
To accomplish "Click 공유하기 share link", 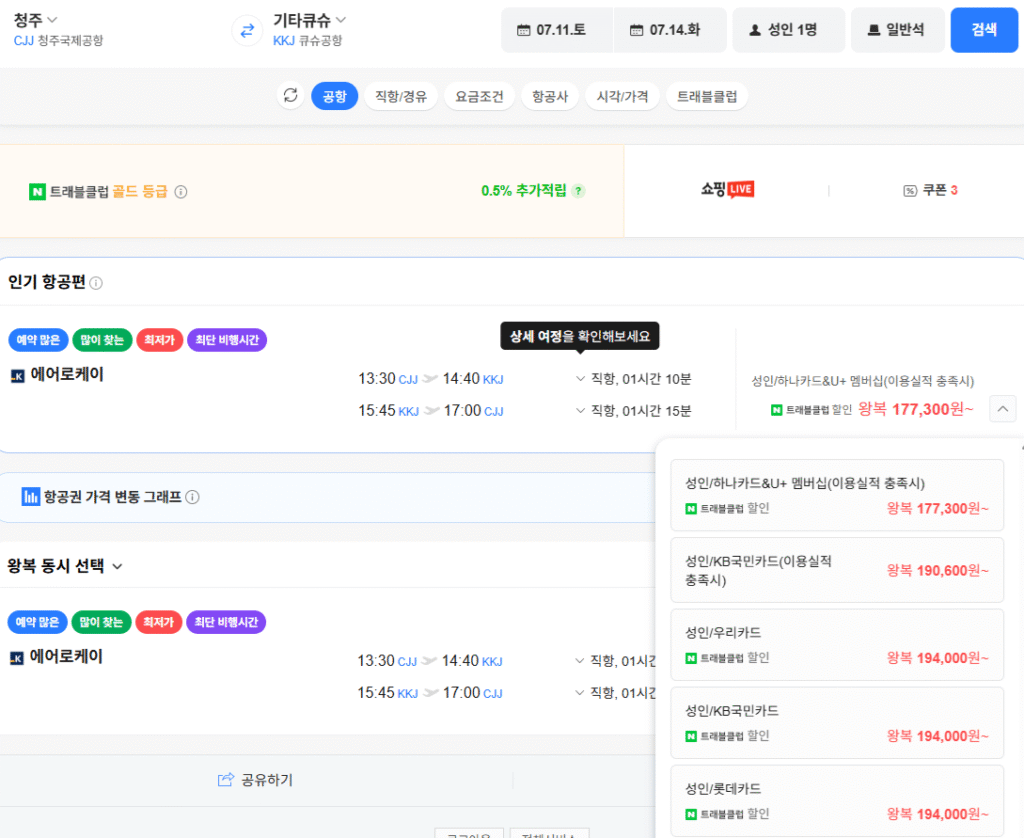I will (256, 779).
